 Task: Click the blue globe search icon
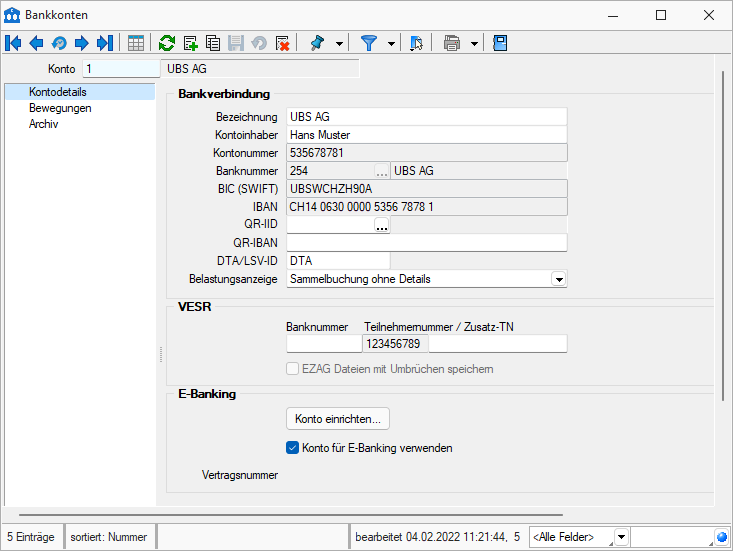pyautogui.click(x=722, y=537)
